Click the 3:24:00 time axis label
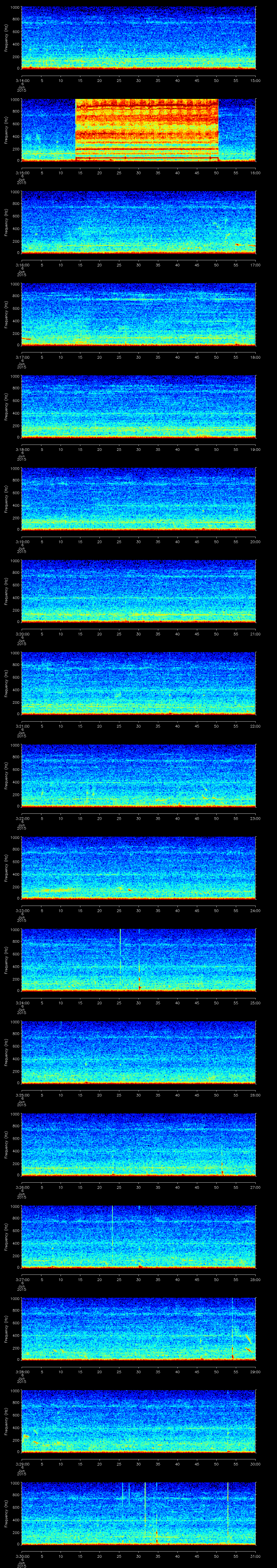277x1568 pixels. [22, 1003]
